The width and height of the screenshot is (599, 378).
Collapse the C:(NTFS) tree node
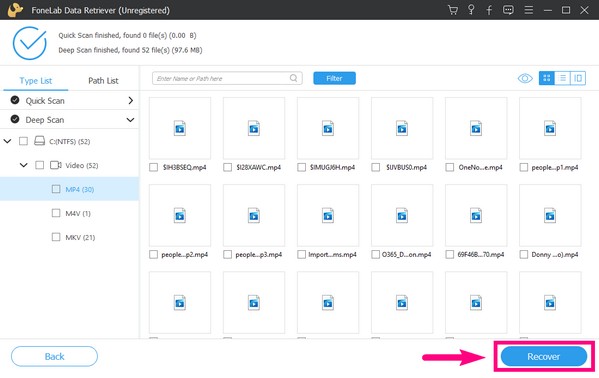(x=7, y=141)
